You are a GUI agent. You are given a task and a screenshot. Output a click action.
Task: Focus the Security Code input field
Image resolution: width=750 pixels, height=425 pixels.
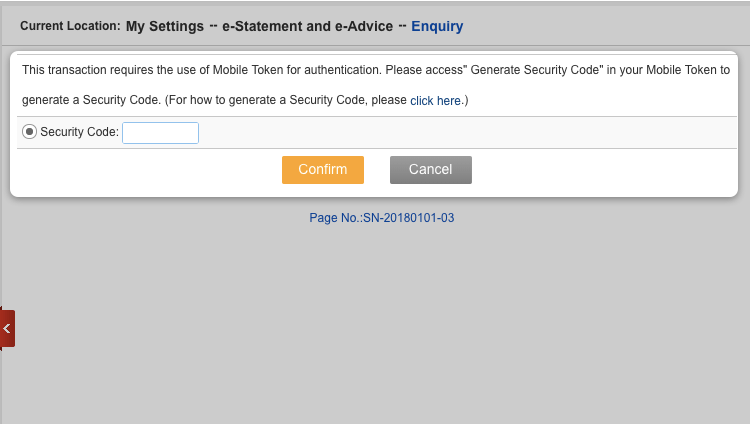pos(160,132)
